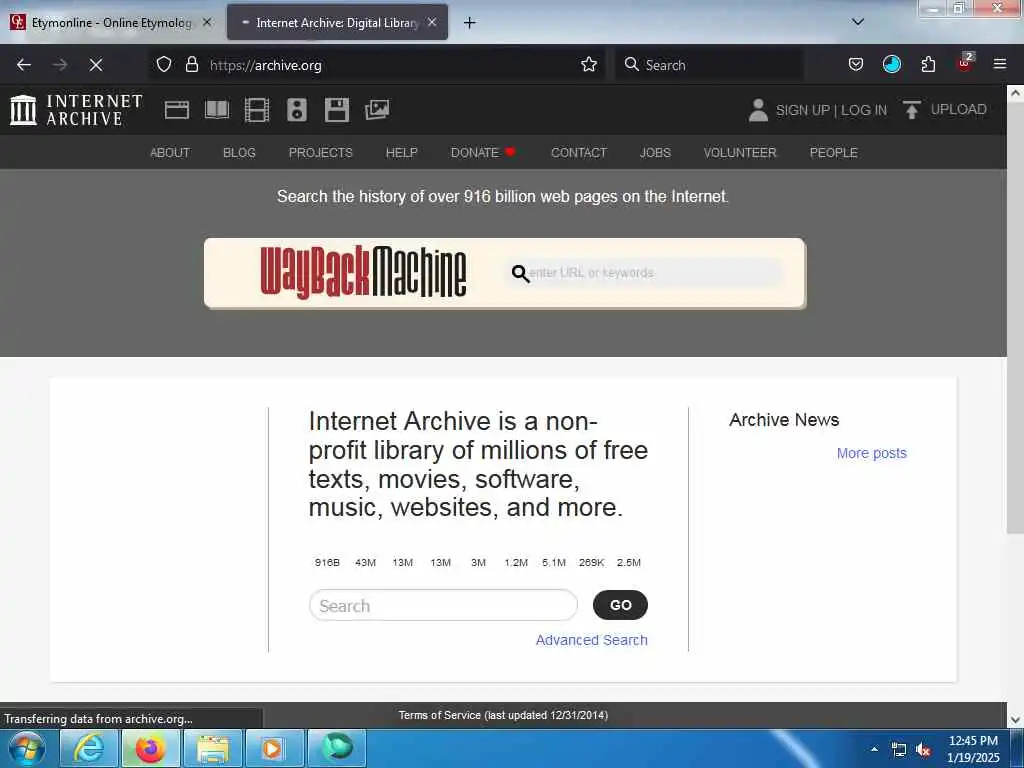Click the Wayback Machine logo
This screenshot has width=1024, height=768.
pos(363,272)
